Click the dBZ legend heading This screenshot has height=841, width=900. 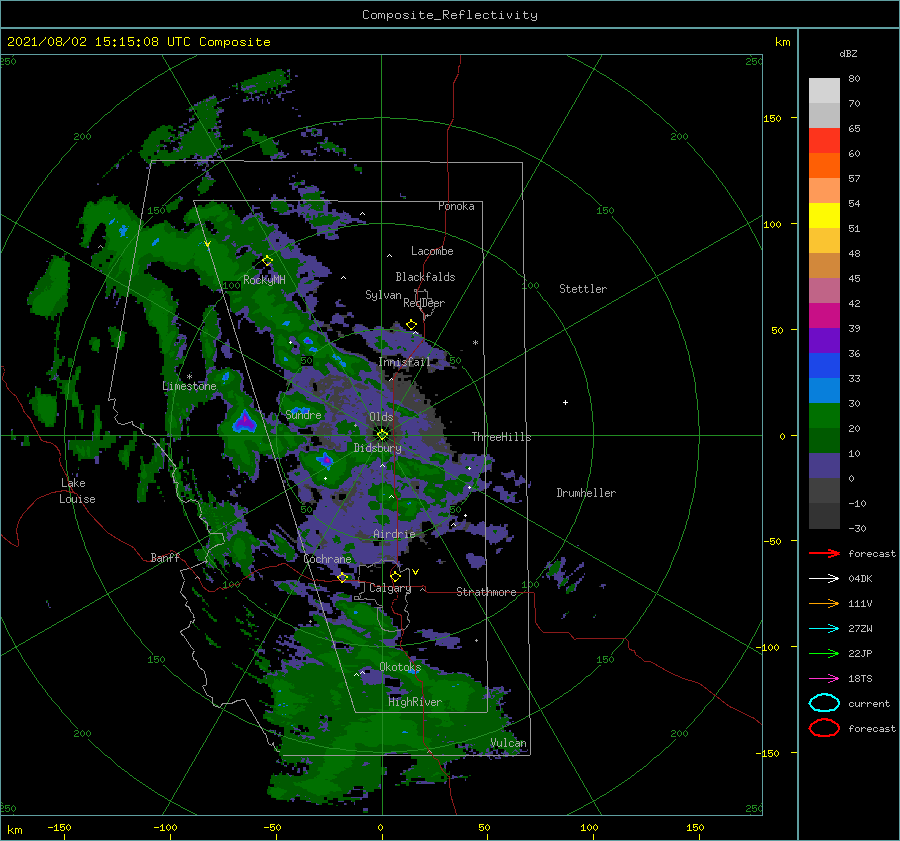click(848, 53)
